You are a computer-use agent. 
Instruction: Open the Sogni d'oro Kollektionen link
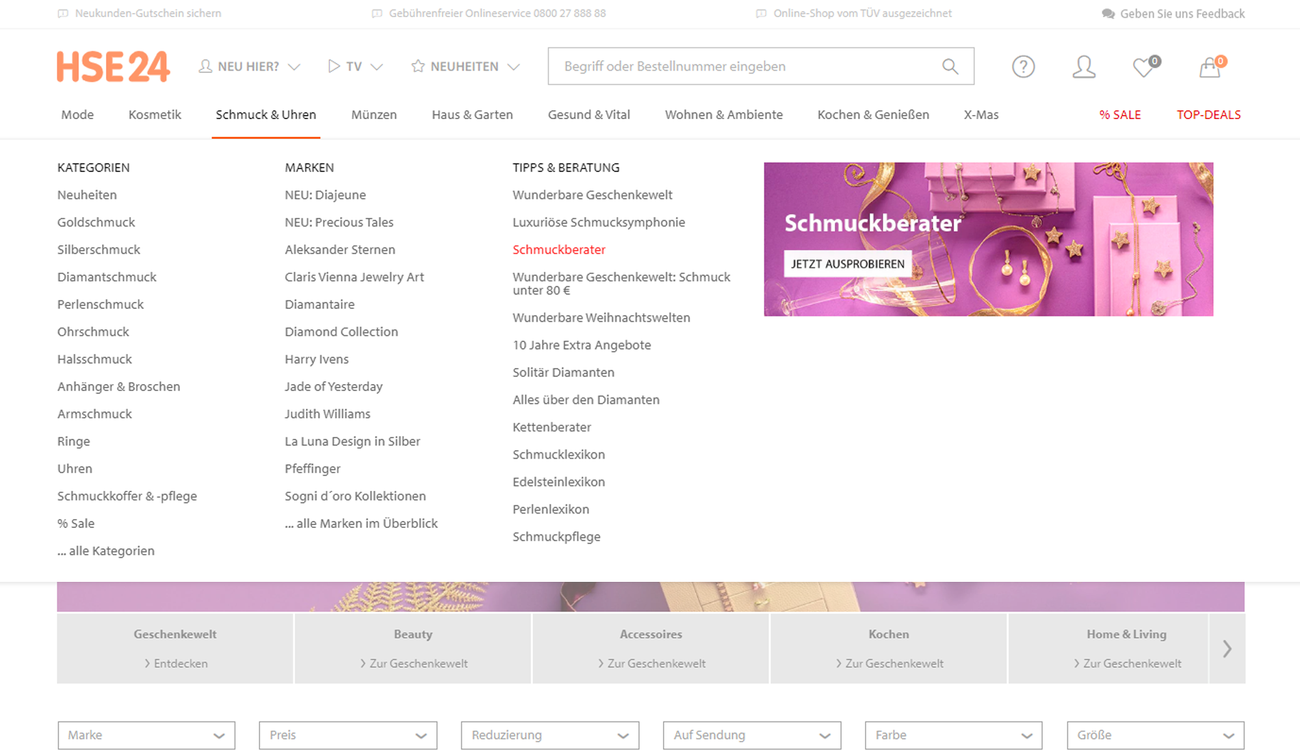coord(355,496)
